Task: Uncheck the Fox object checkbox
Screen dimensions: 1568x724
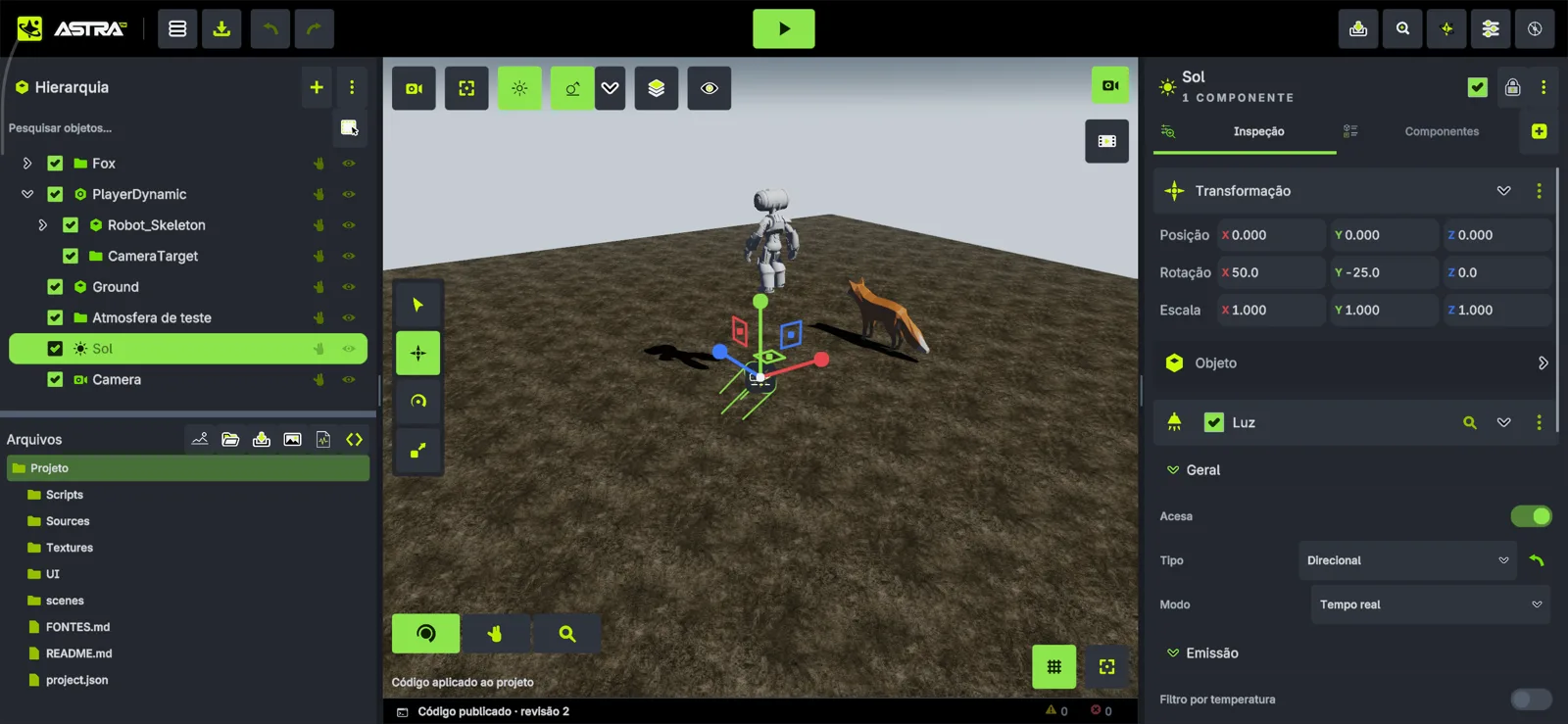Action: 55,164
